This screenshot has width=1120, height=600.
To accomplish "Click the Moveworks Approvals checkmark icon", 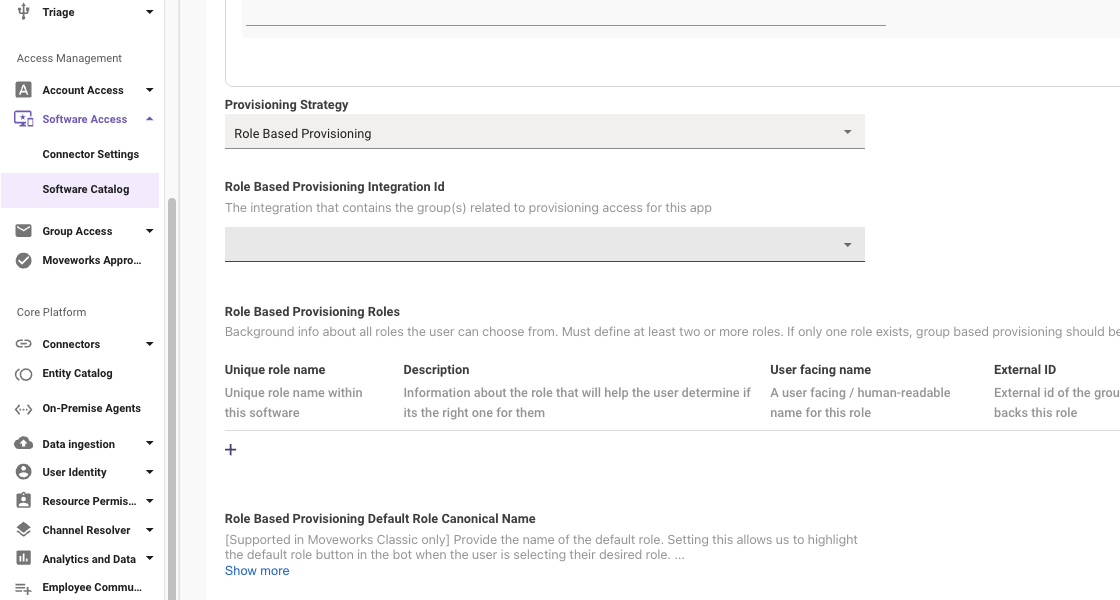I will [24, 261].
